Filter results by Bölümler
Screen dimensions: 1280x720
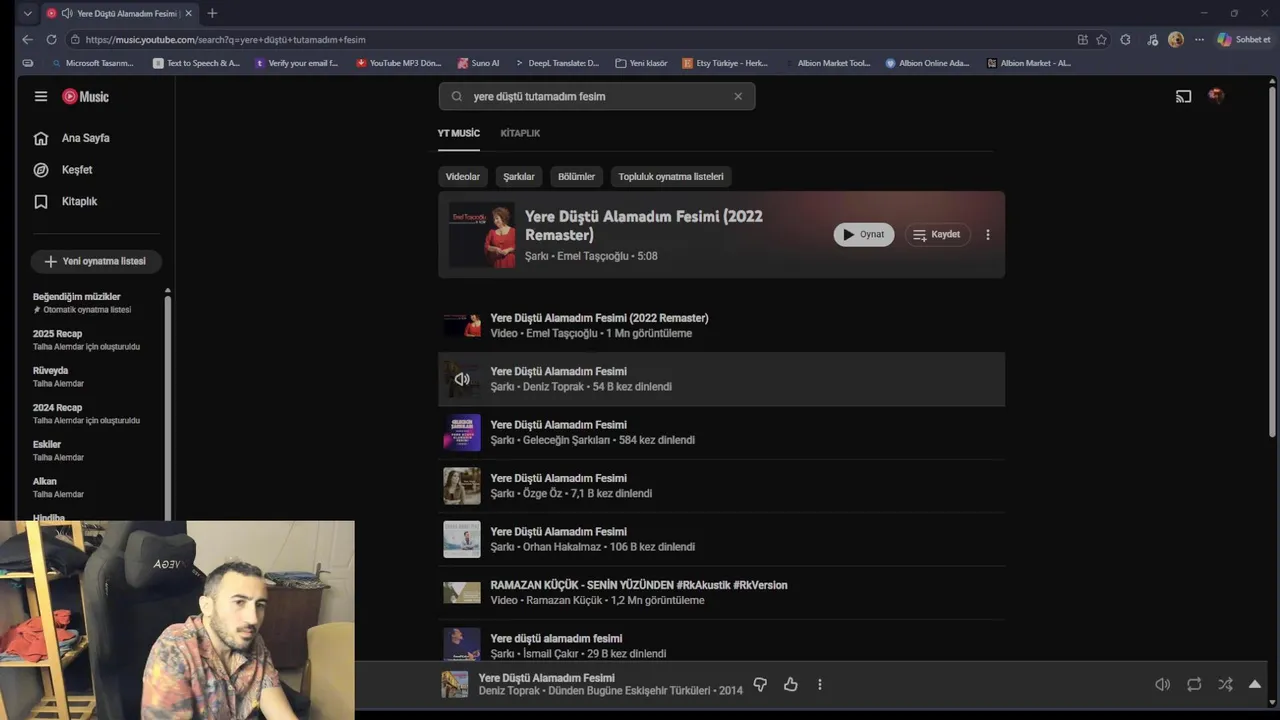(577, 177)
